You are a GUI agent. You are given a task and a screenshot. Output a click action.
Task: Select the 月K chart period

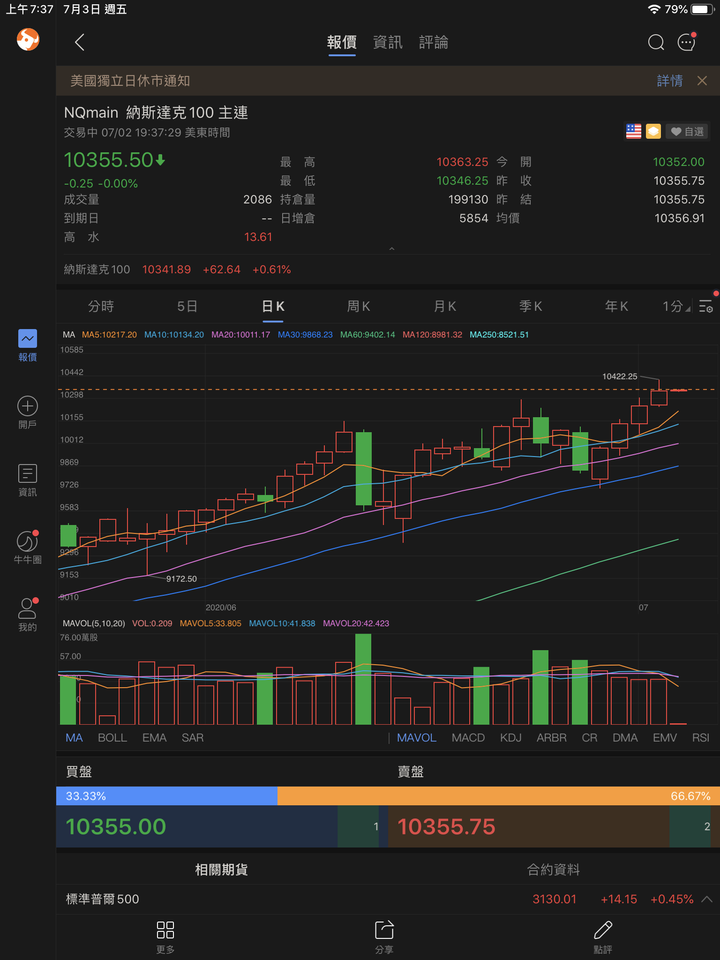[x=445, y=306]
